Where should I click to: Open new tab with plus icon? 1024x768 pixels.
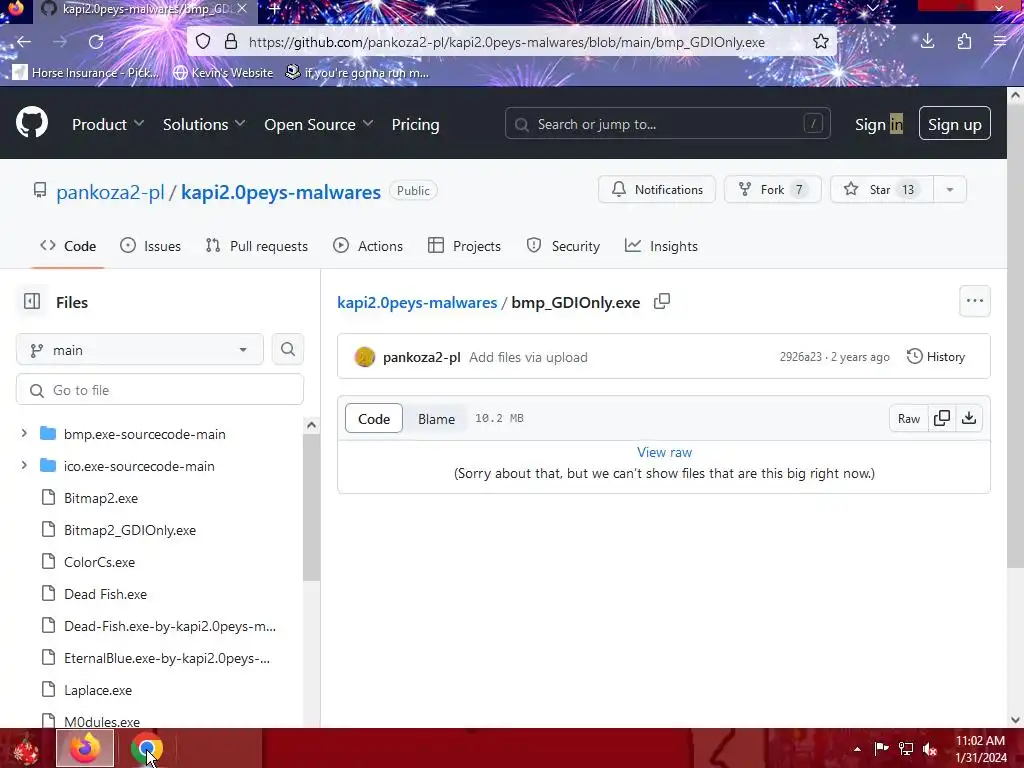click(274, 9)
